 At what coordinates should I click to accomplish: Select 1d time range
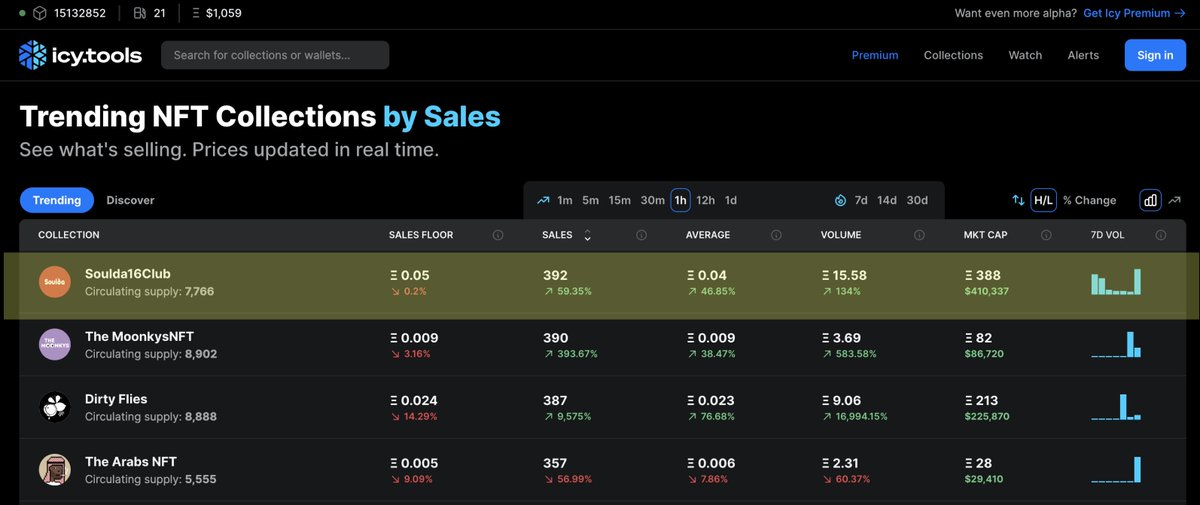731,200
